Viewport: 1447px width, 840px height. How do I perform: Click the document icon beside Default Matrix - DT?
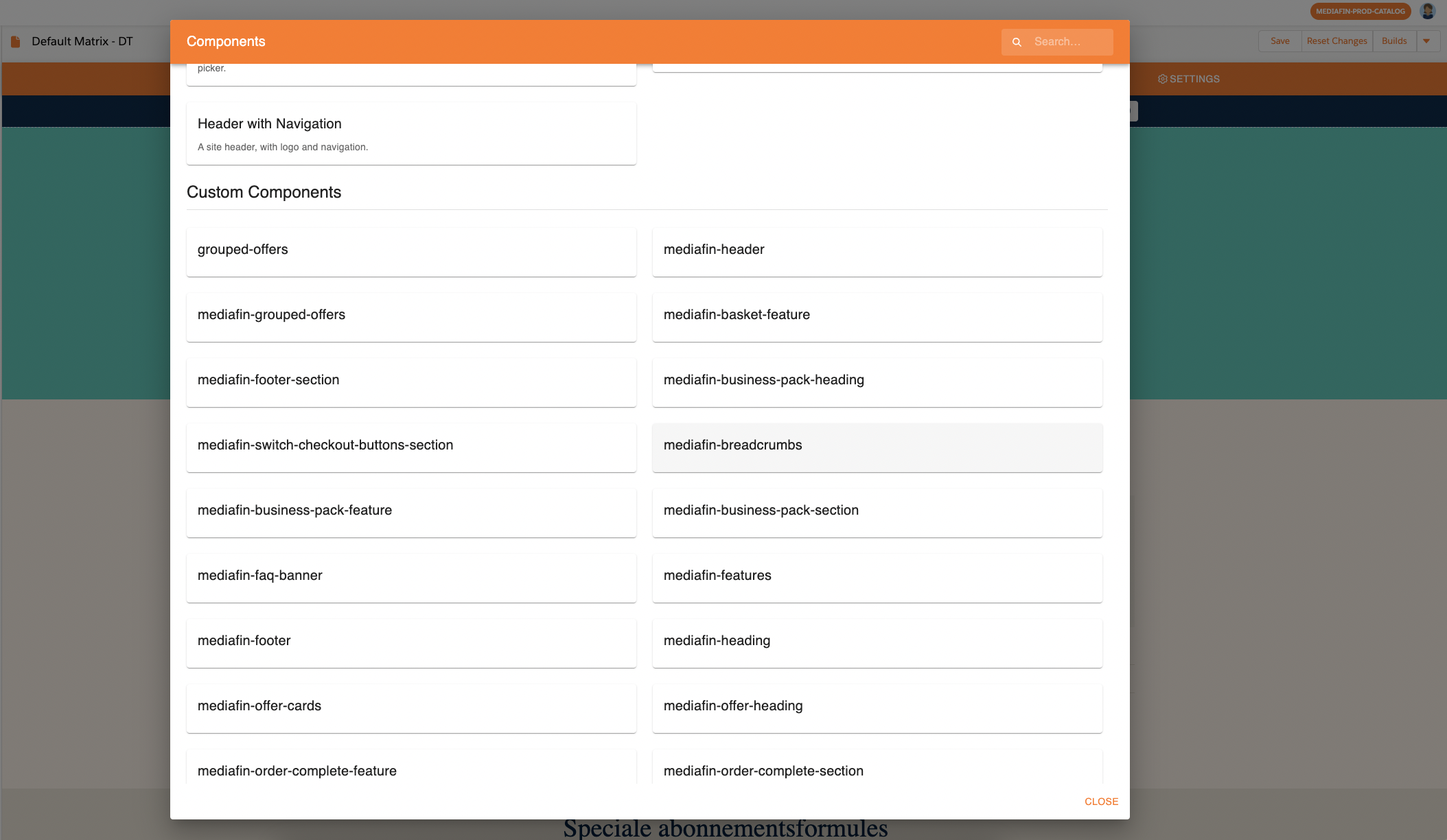16,42
